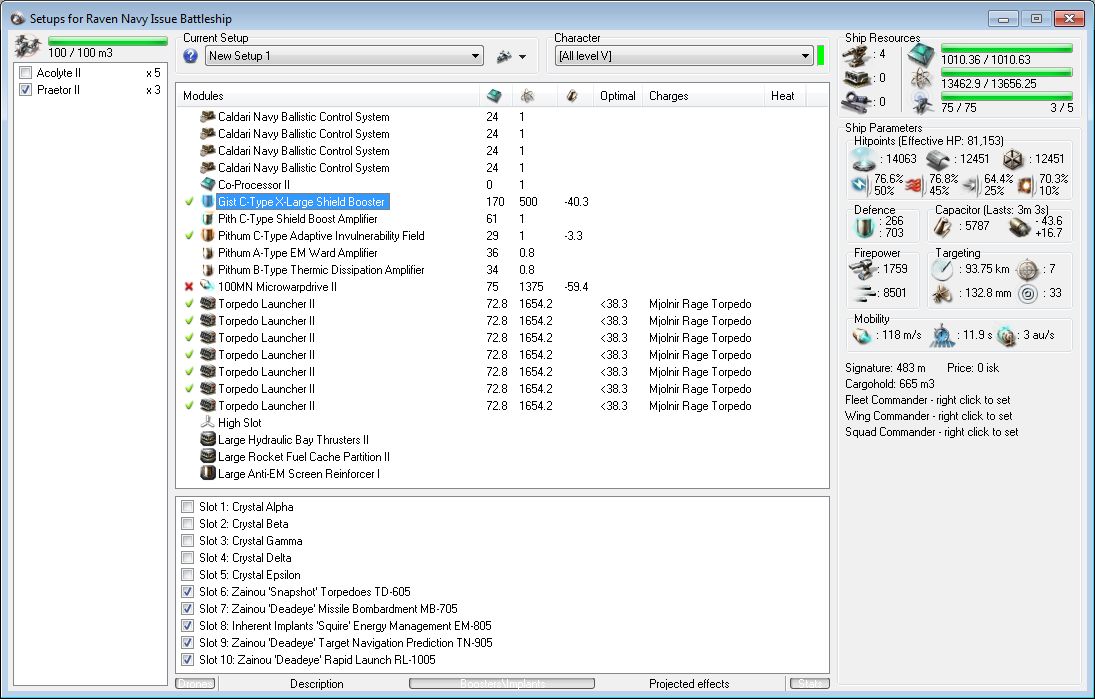Switch to the Projected effects tab
Image resolution: width=1095 pixels, height=699 pixels.
click(x=689, y=684)
